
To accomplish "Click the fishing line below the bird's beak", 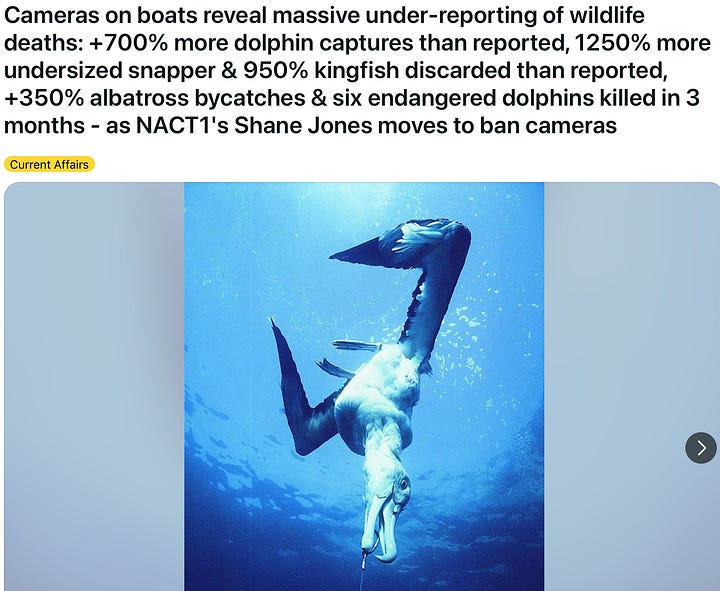I will (364, 572).
